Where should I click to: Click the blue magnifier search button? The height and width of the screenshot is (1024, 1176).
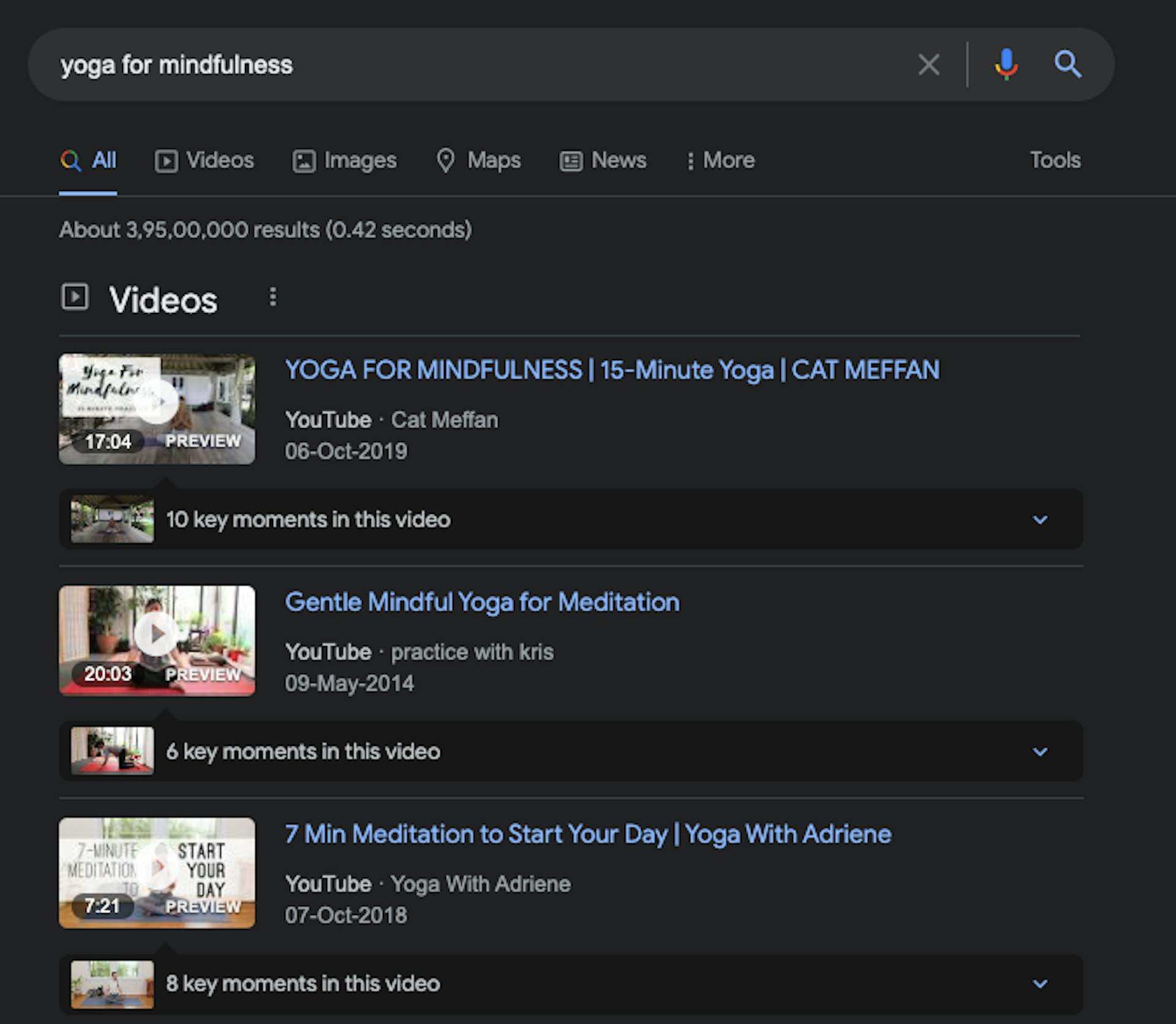pos(1068,64)
